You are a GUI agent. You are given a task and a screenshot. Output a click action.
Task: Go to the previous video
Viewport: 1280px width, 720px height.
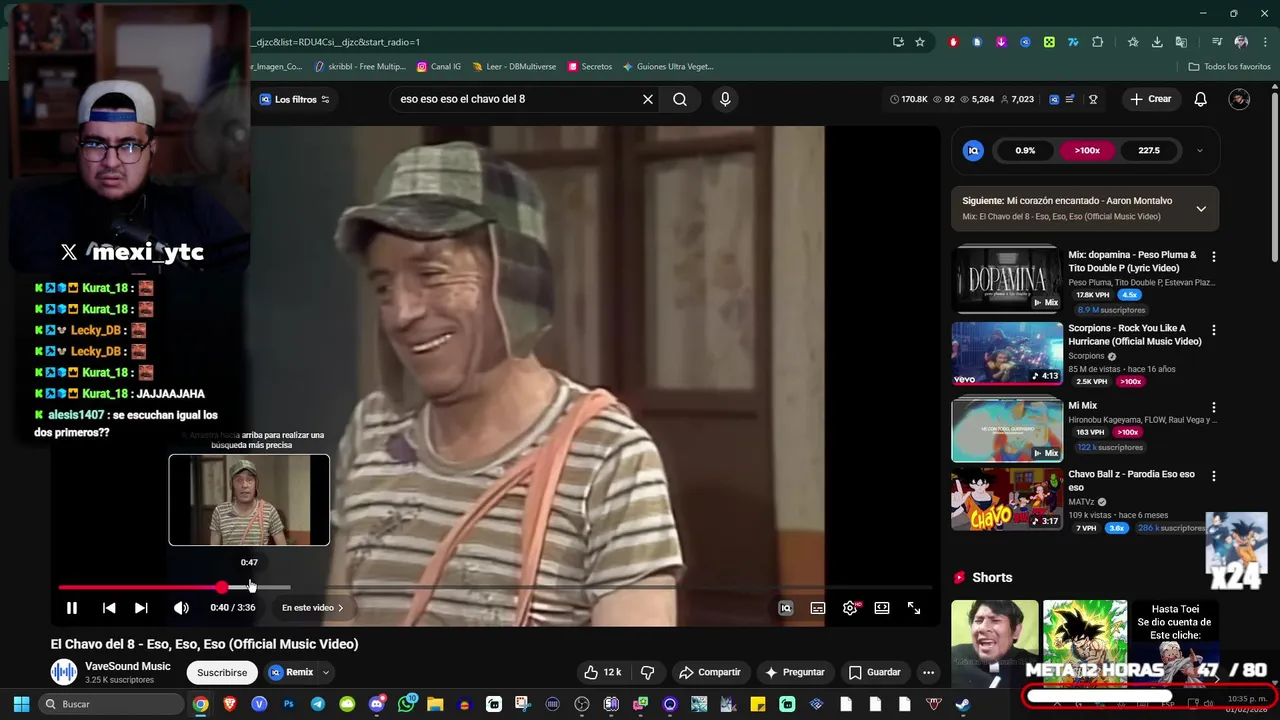click(109, 608)
